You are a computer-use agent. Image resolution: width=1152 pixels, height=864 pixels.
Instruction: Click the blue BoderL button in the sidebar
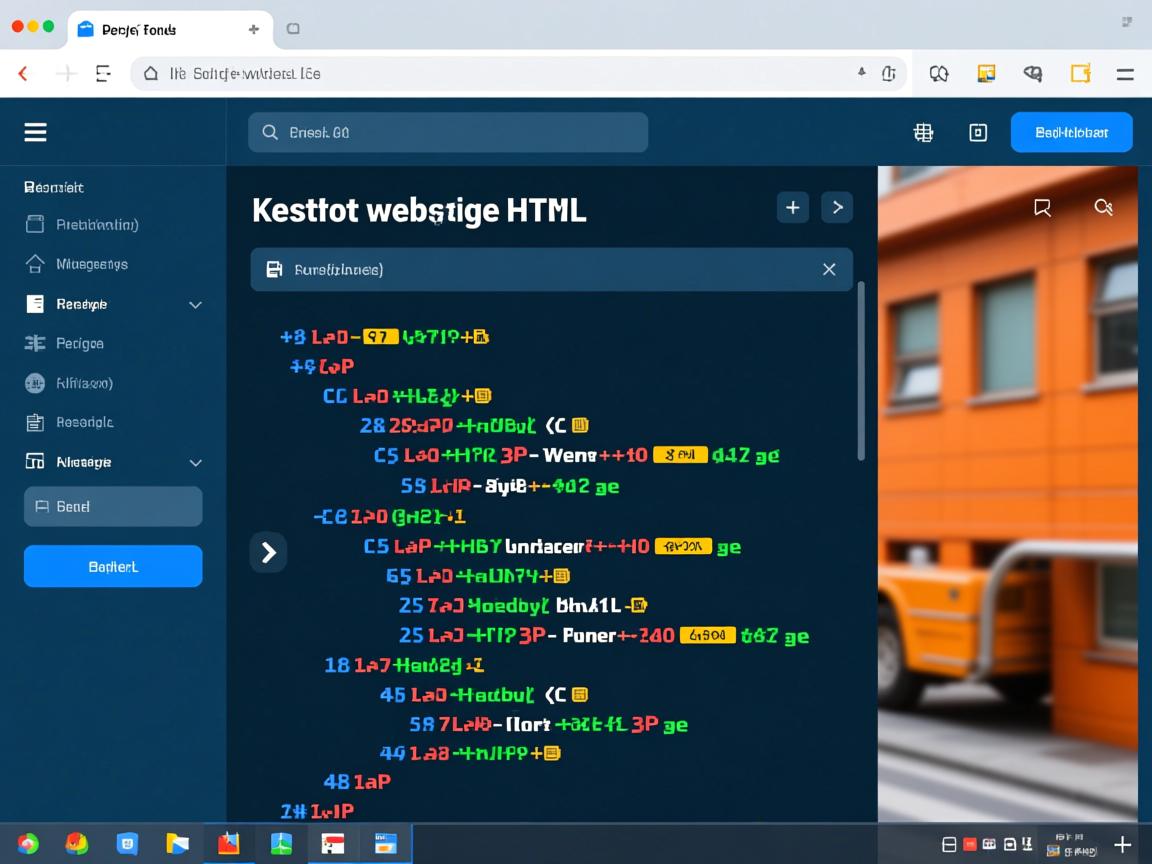113,566
